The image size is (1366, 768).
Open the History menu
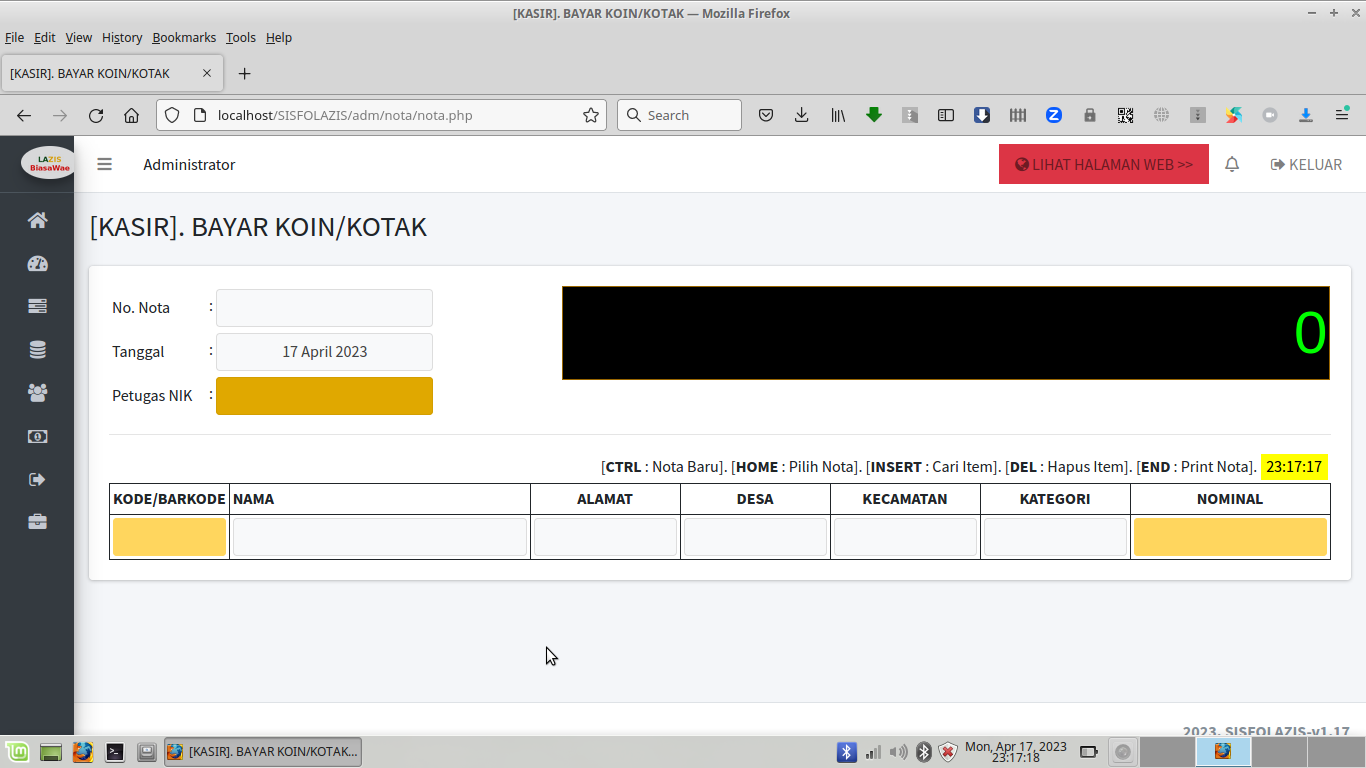(122, 37)
